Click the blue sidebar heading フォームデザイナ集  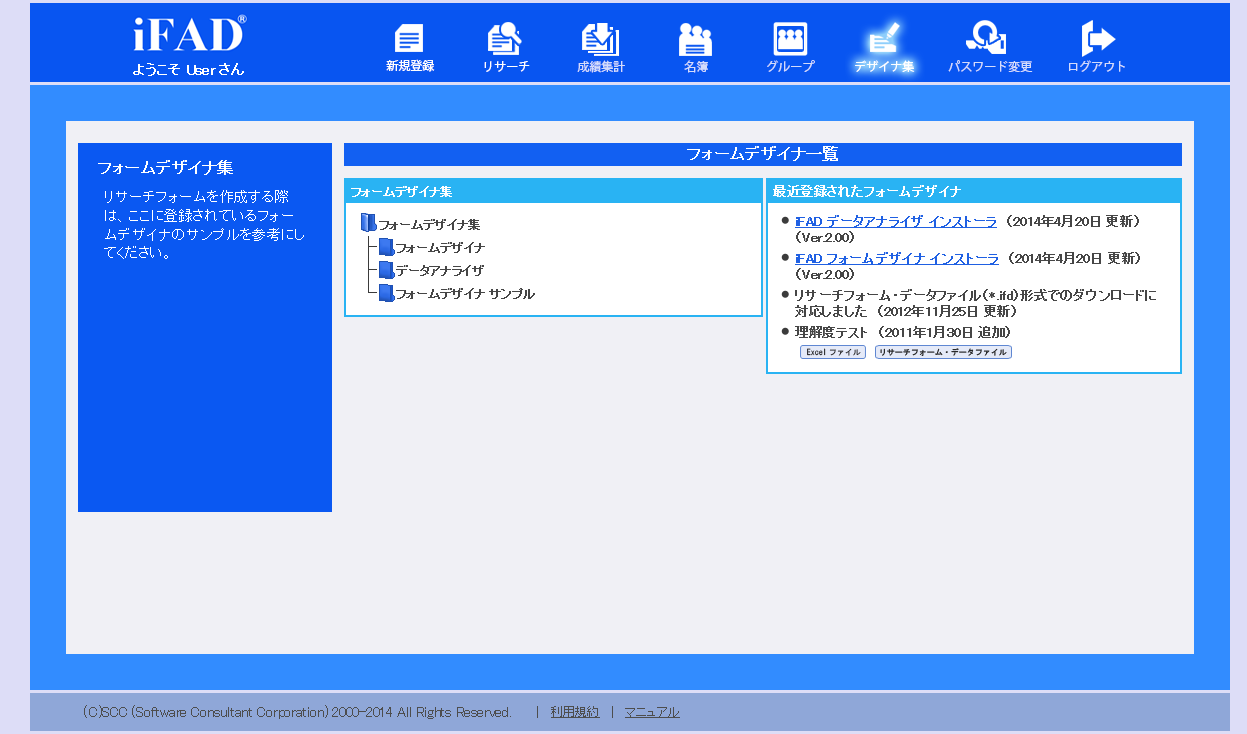(165, 167)
